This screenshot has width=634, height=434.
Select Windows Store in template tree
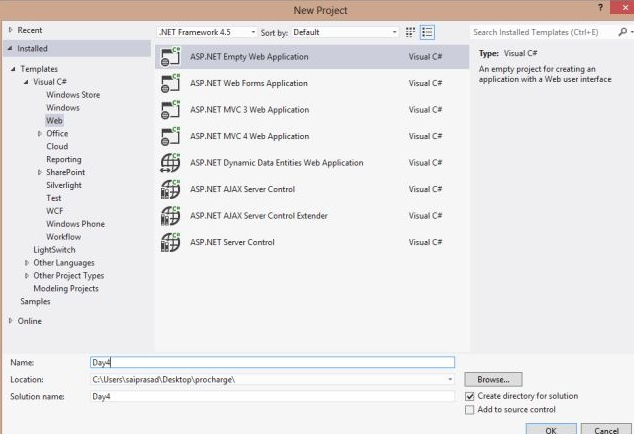(73, 95)
